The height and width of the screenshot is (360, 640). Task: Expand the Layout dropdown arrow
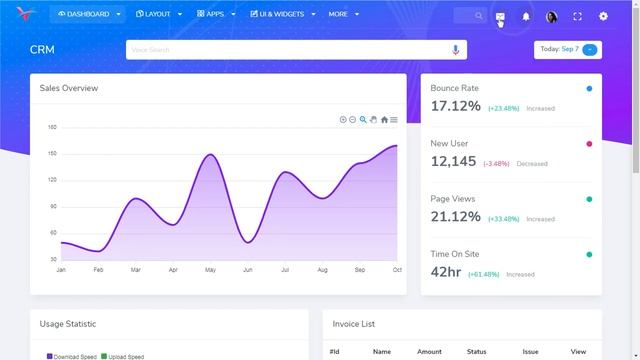(x=180, y=14)
